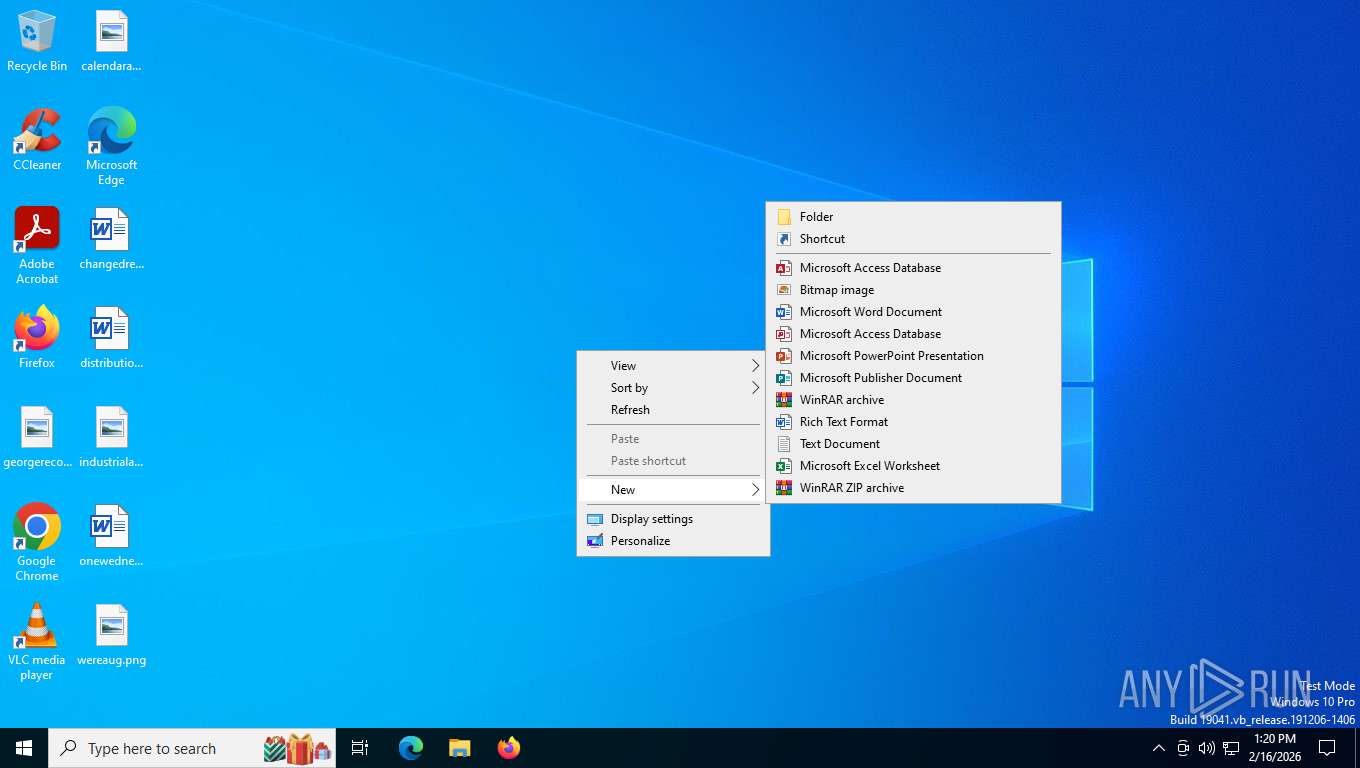Create a new Bitmap image
Screen dimensions: 1360x768
pyautogui.click(x=913, y=290)
